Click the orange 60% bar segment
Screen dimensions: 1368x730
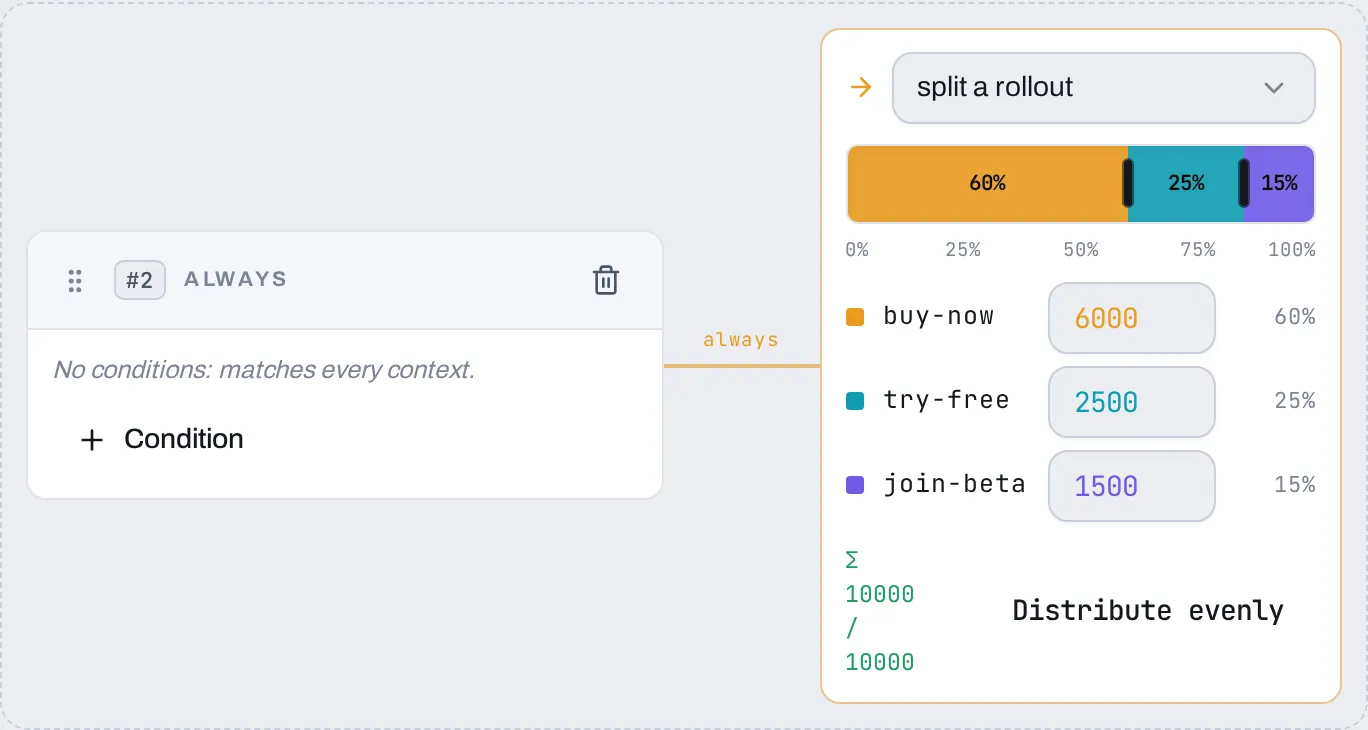(x=987, y=183)
